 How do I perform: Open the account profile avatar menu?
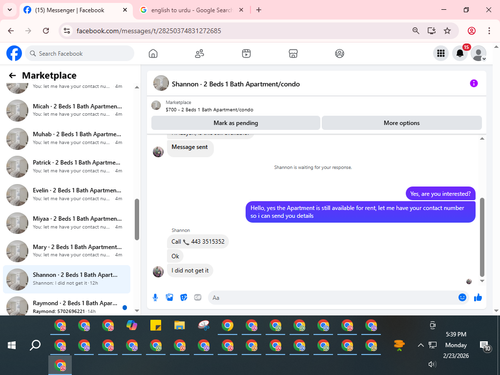[x=479, y=53]
